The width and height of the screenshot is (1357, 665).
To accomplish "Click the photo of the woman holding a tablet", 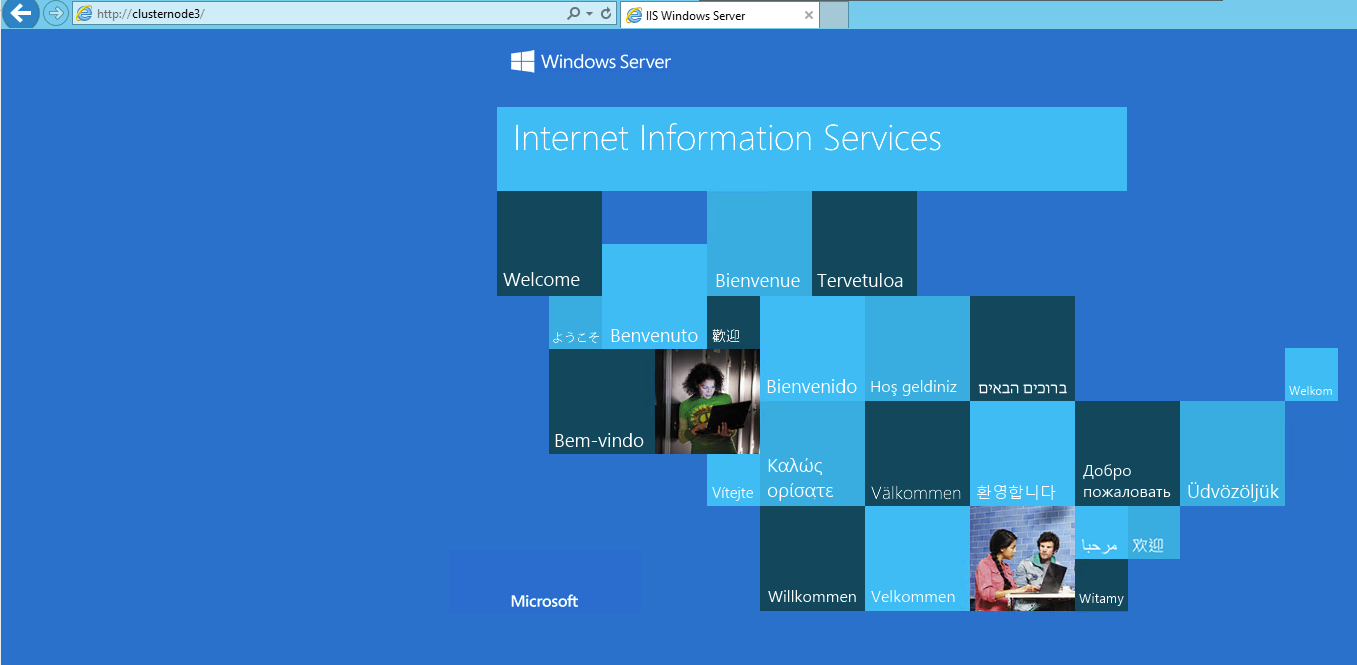I will coord(707,401).
